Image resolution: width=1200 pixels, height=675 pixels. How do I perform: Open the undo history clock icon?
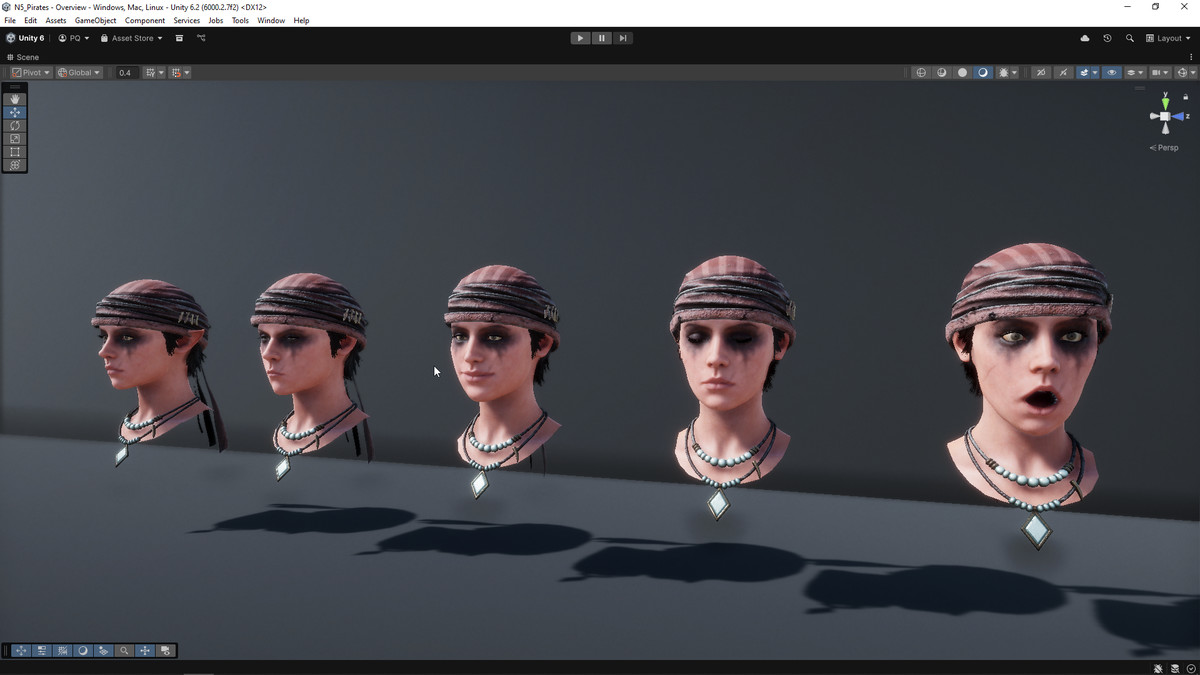tap(1107, 38)
